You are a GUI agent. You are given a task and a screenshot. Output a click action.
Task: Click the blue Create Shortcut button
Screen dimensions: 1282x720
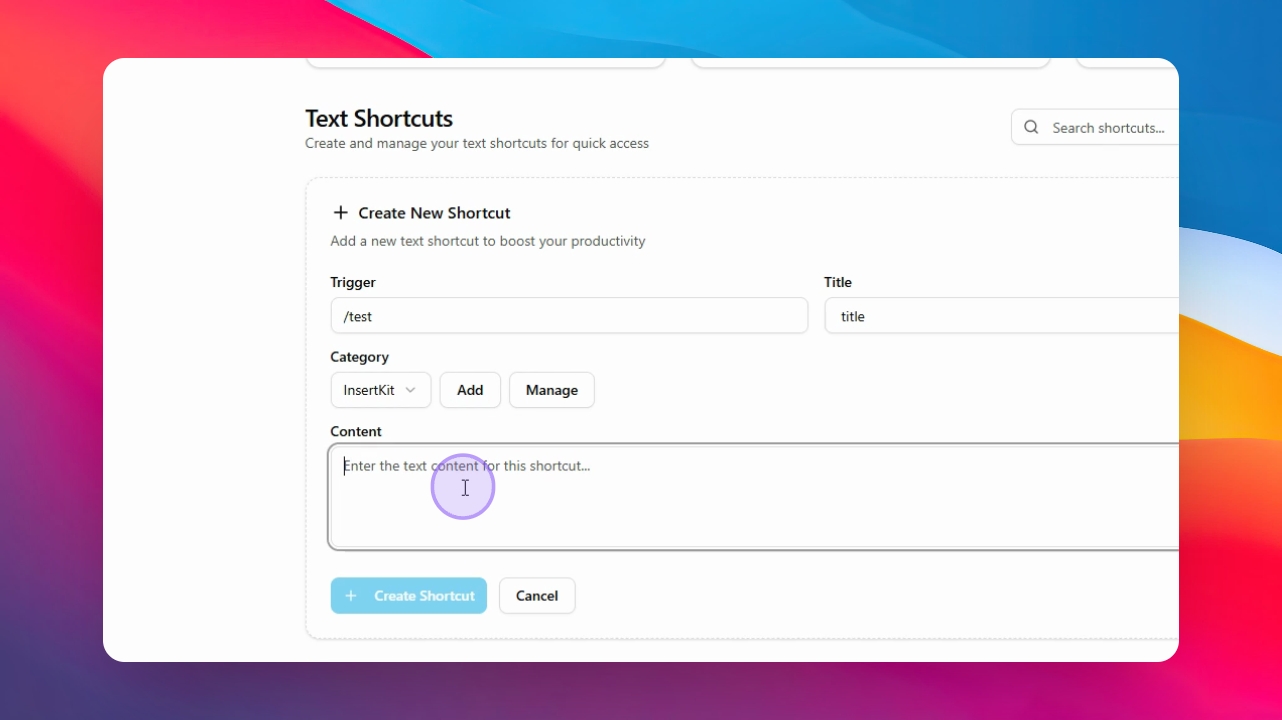(x=409, y=596)
